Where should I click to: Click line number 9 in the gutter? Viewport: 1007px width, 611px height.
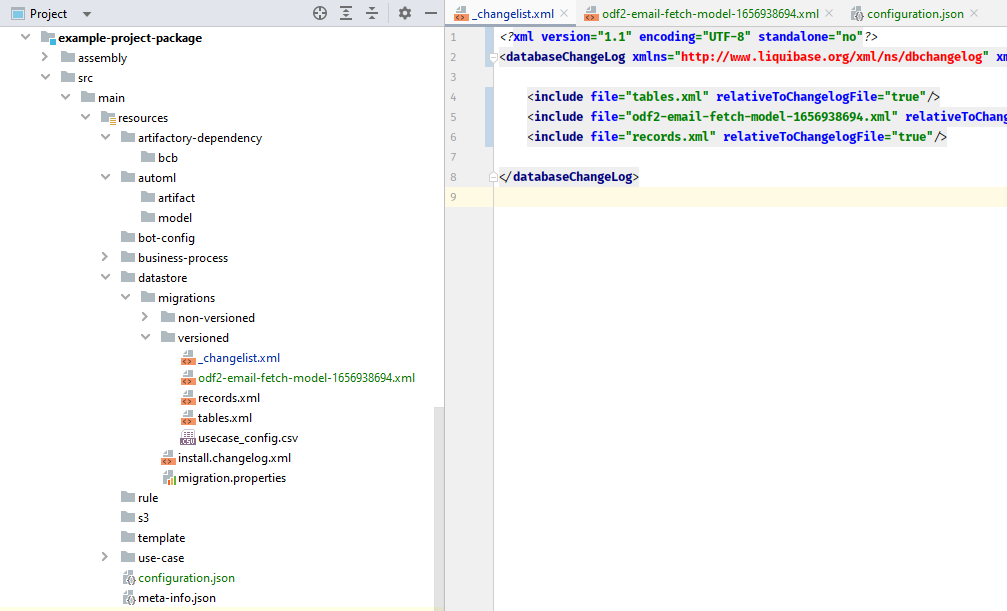click(x=453, y=197)
